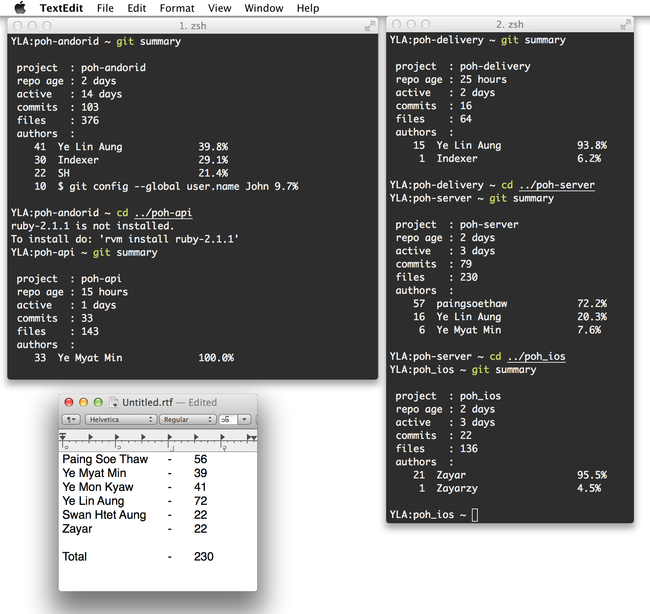Zoom the Untitled.rtf window with the green button

(x=97, y=402)
